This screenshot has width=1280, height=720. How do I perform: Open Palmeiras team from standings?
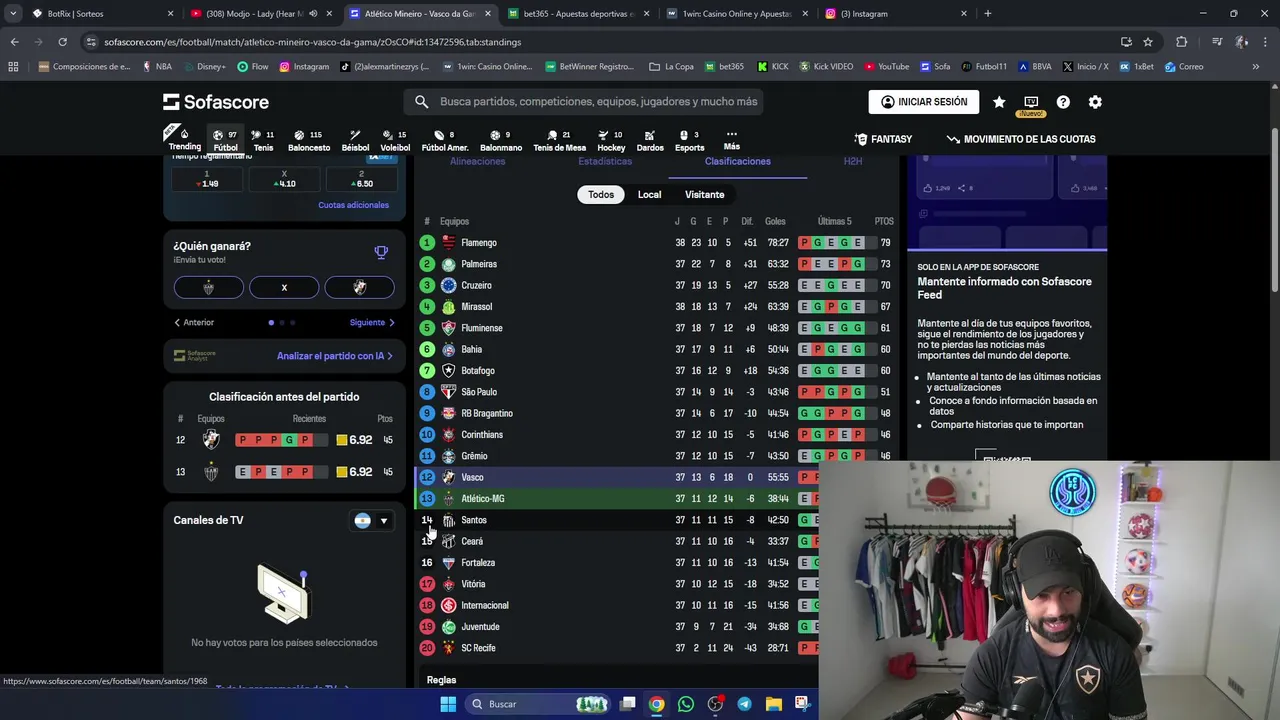[478, 264]
